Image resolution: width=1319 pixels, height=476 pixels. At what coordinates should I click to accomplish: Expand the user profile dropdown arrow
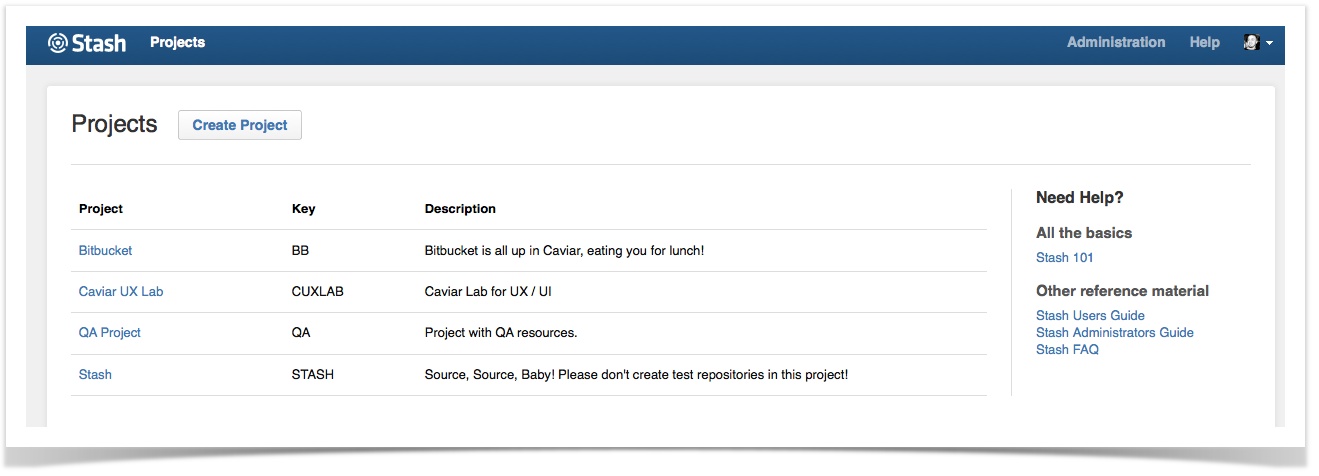click(1269, 44)
